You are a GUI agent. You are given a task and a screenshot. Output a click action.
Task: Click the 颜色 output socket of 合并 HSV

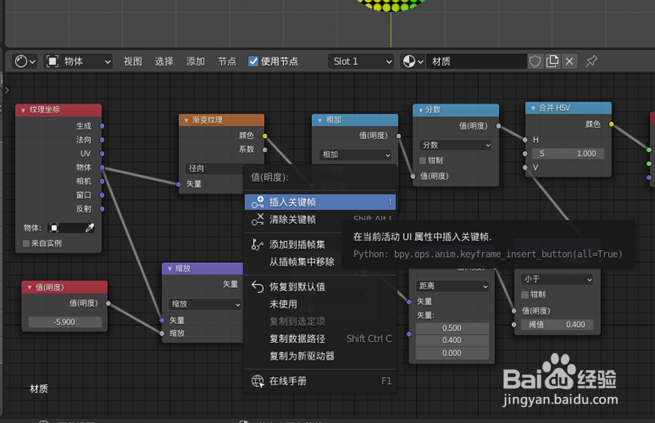pyautogui.click(x=611, y=124)
